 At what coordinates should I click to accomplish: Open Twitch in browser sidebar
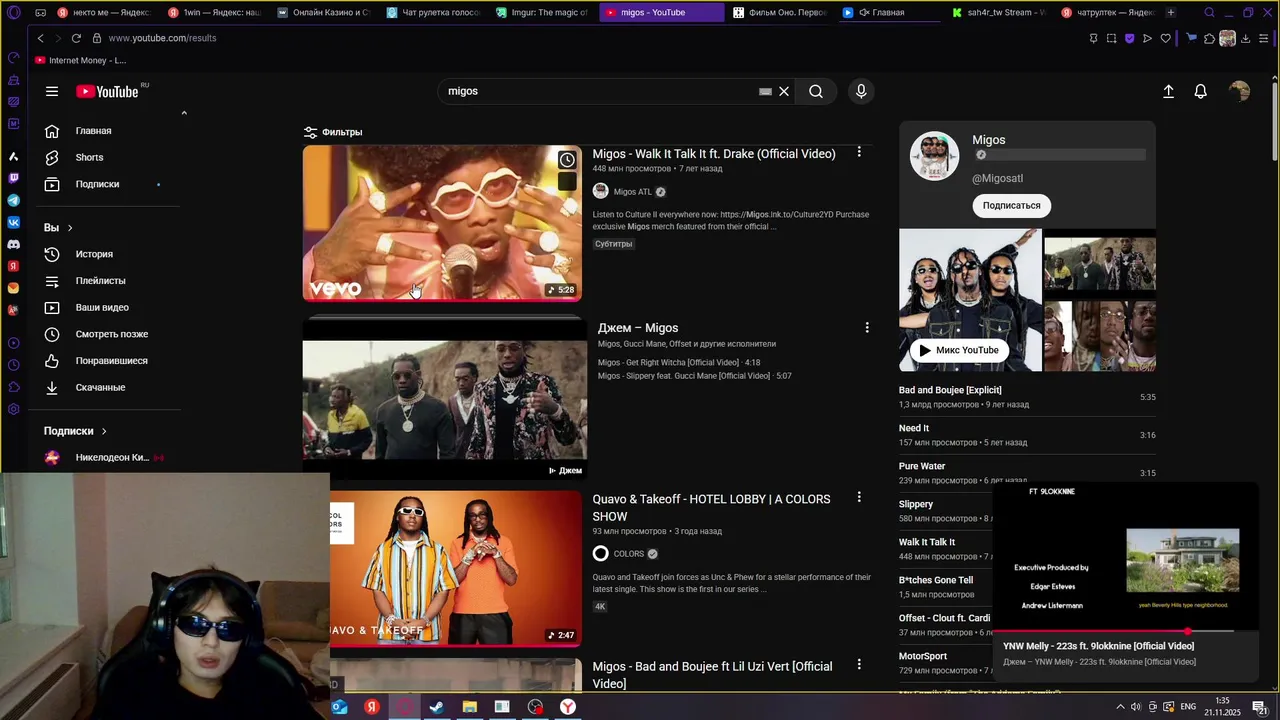[x=13, y=178]
